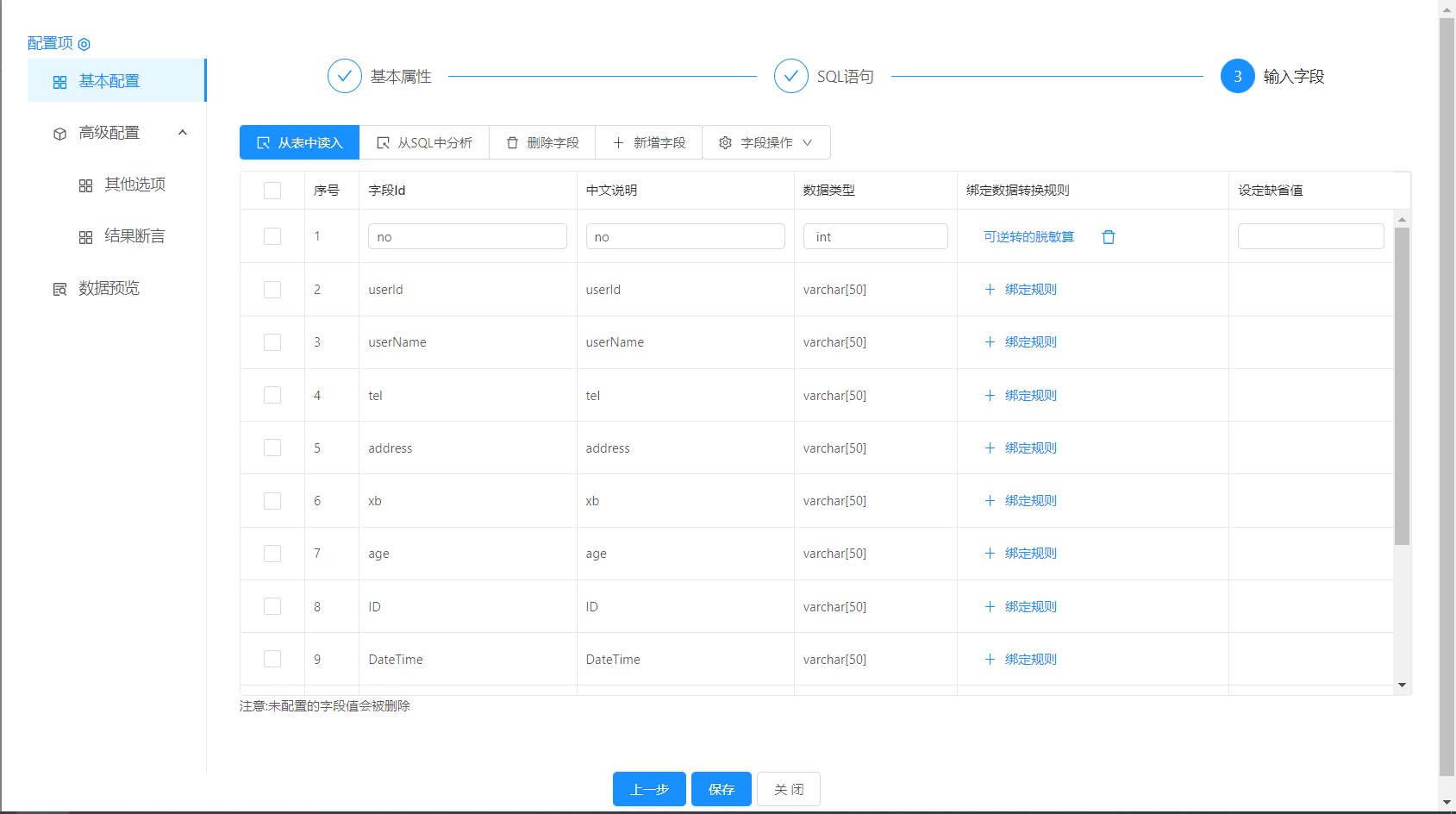
Task: Click the plus icon for userId 绑定规则
Action: pos(990,290)
